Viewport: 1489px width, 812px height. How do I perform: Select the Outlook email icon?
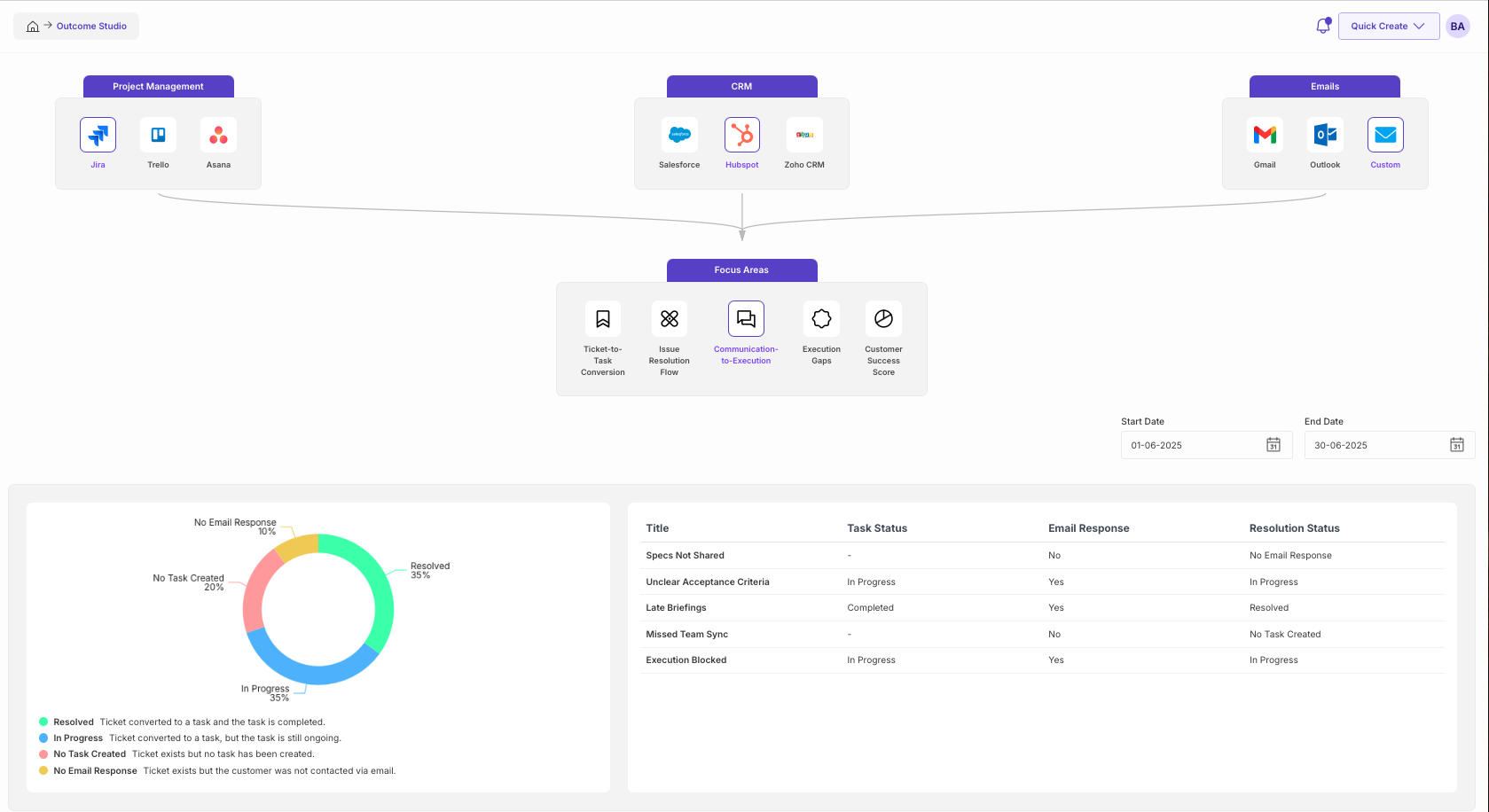[1325, 135]
